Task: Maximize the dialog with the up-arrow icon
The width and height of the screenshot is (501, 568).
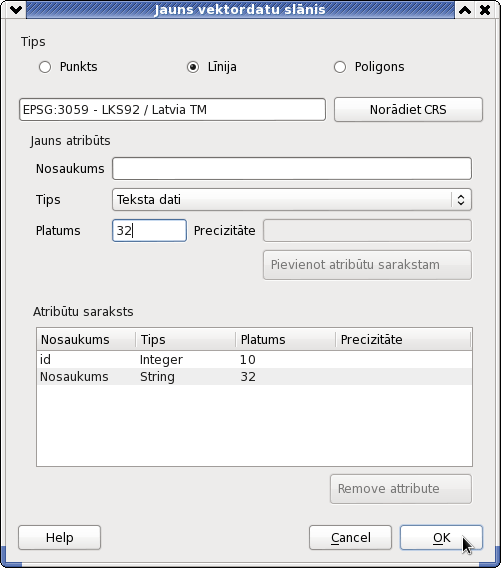Action: (465, 10)
